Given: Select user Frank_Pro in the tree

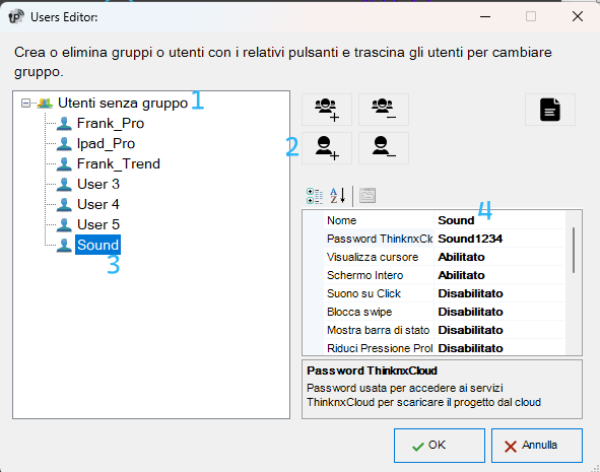Looking at the screenshot, I should [x=110, y=123].
